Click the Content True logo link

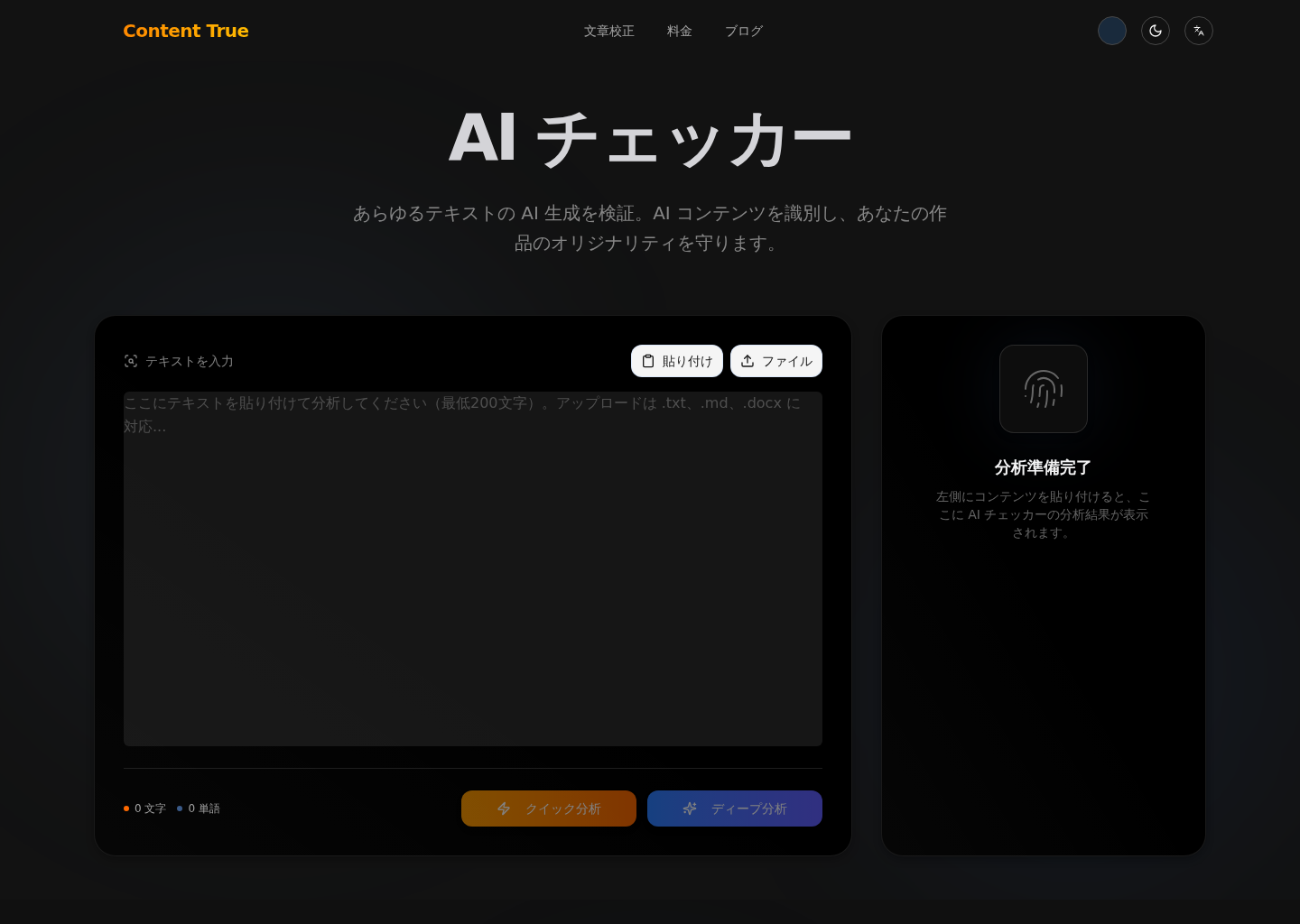tap(186, 31)
